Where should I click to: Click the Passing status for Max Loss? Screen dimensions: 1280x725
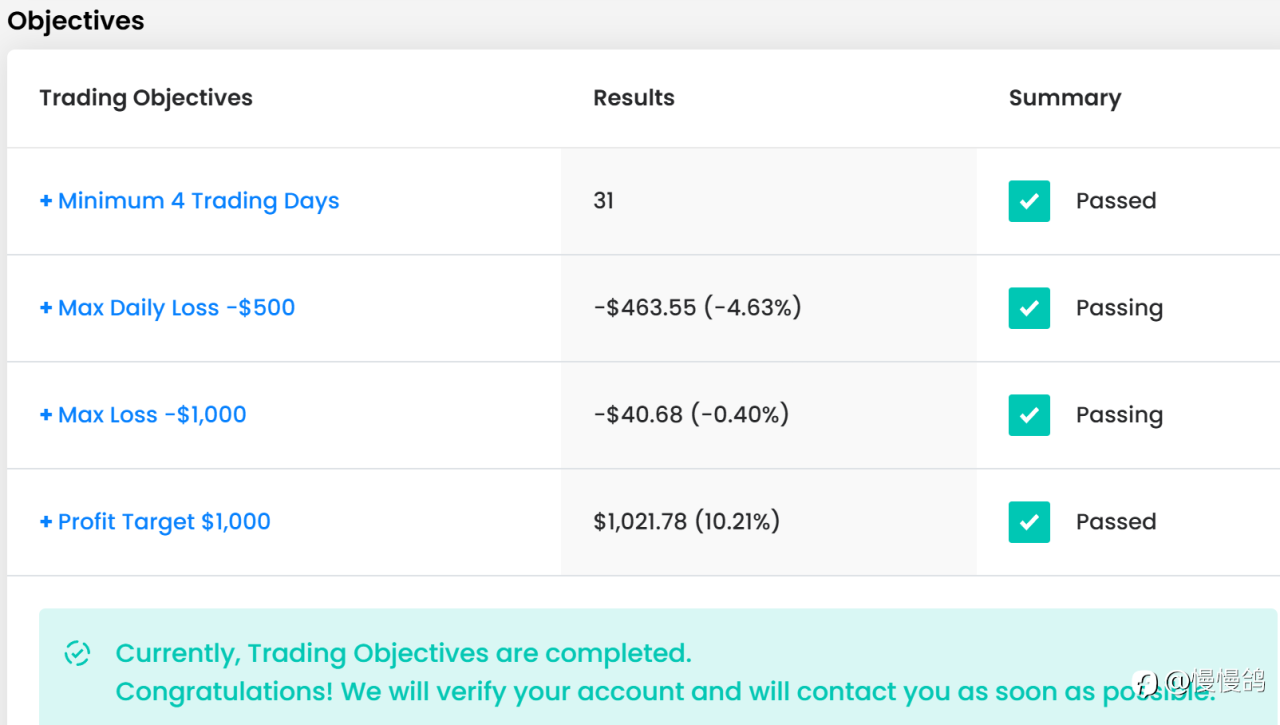click(1119, 415)
